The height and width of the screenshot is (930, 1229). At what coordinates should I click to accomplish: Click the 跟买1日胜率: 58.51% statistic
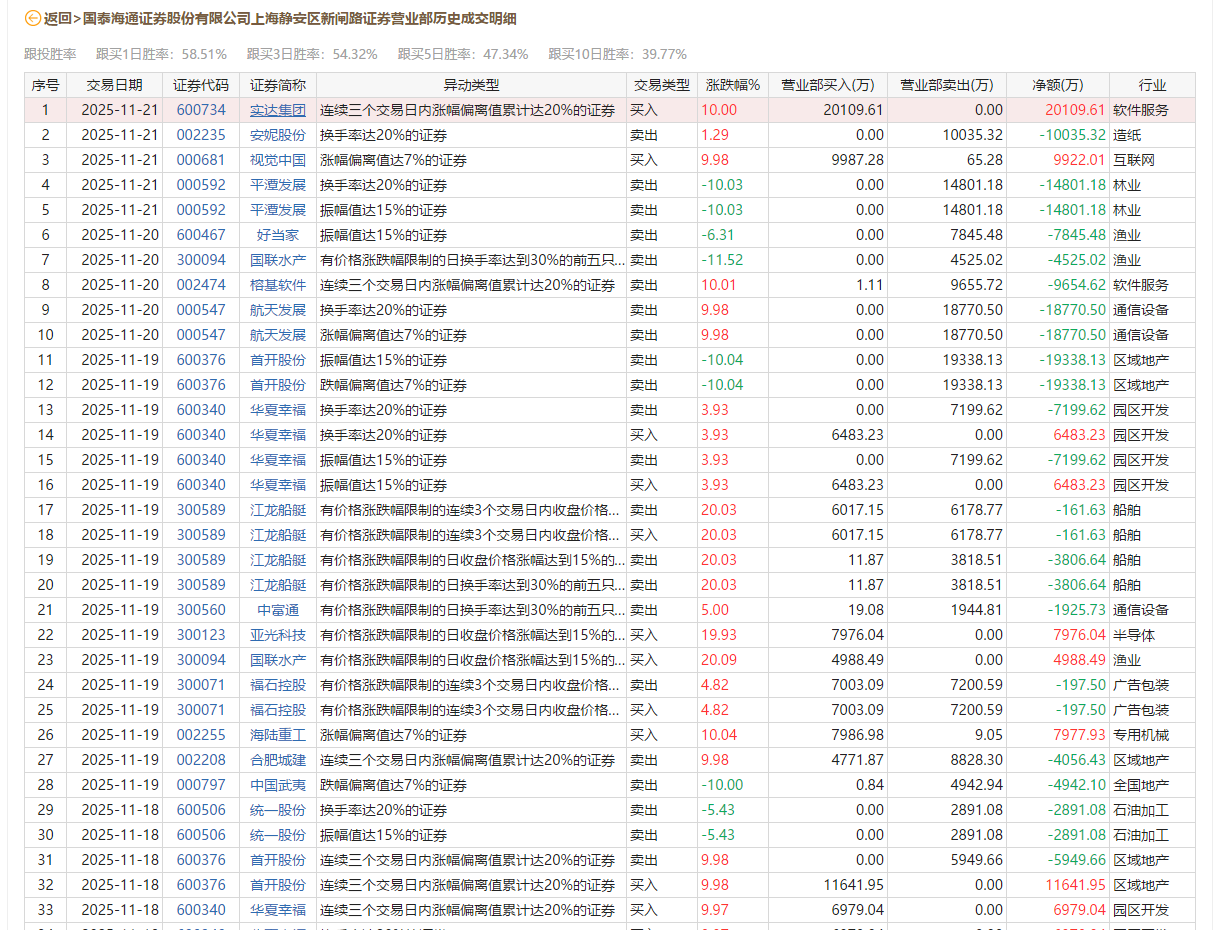coord(161,54)
